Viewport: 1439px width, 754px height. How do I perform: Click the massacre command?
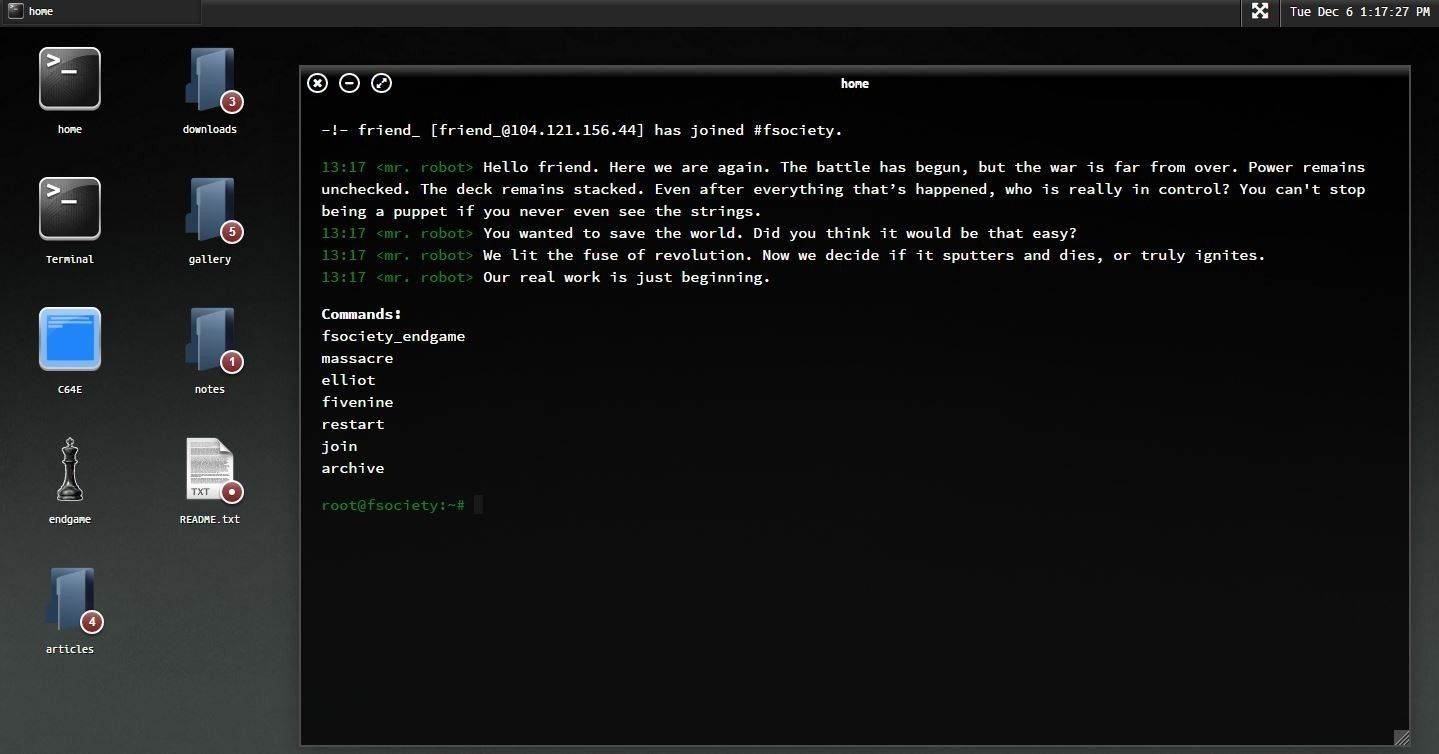pos(357,358)
